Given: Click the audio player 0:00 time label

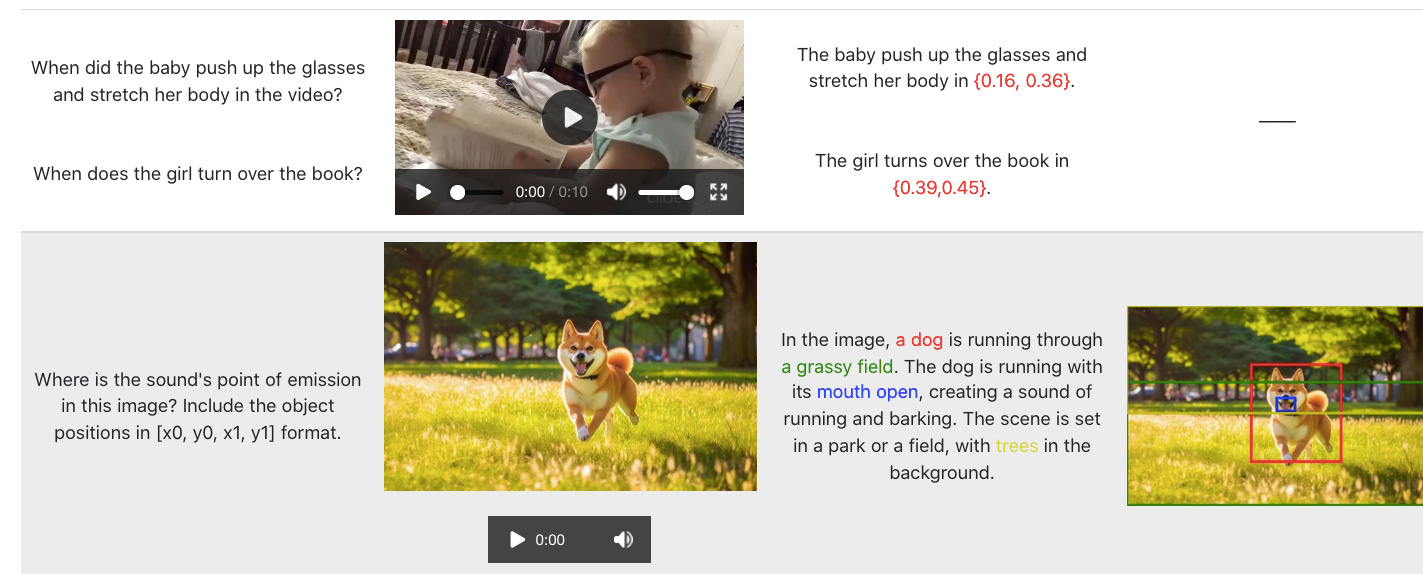Looking at the screenshot, I should tap(550, 540).
